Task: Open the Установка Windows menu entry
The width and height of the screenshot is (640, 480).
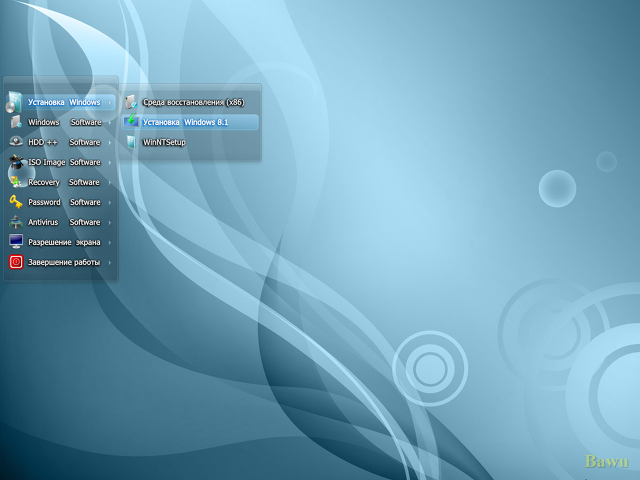Action: tap(60, 102)
